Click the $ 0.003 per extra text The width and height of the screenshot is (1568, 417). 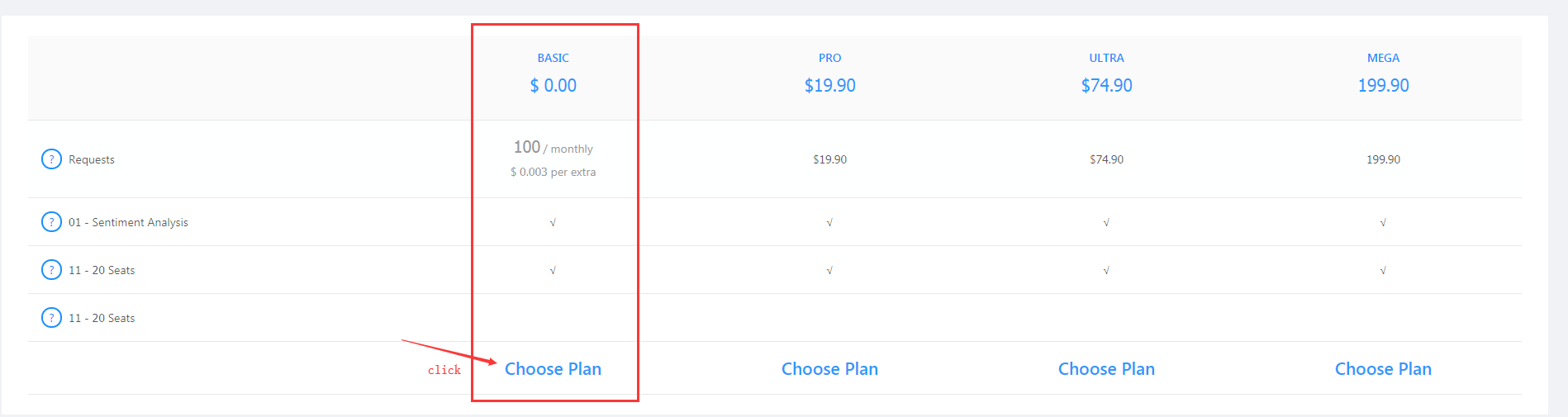553,172
